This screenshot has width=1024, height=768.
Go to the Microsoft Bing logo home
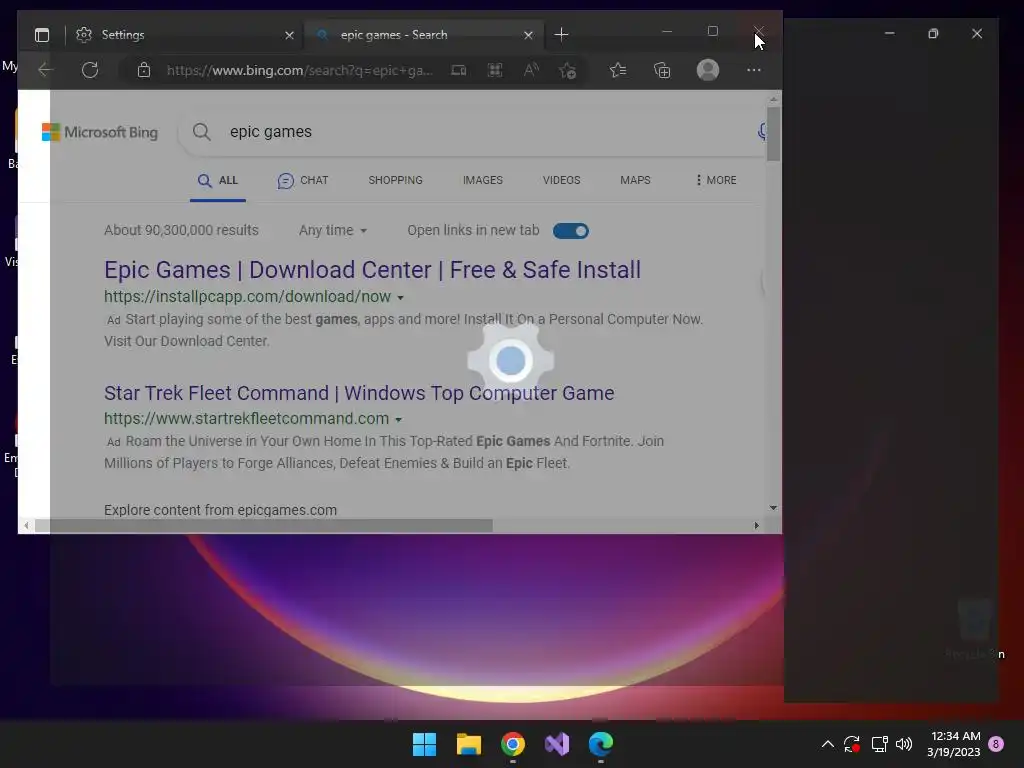tap(100, 132)
